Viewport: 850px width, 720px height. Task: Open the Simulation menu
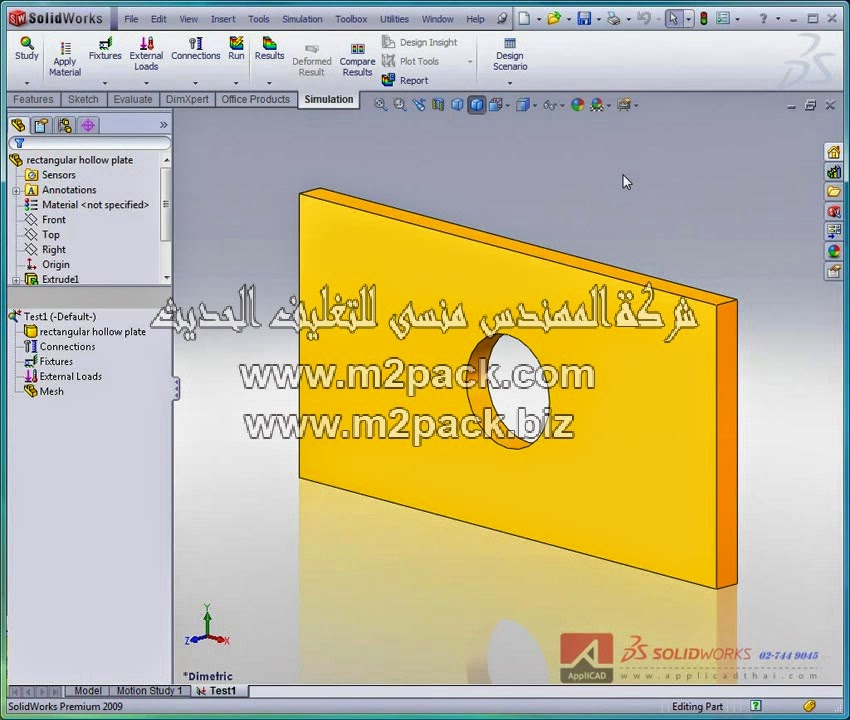(x=302, y=19)
